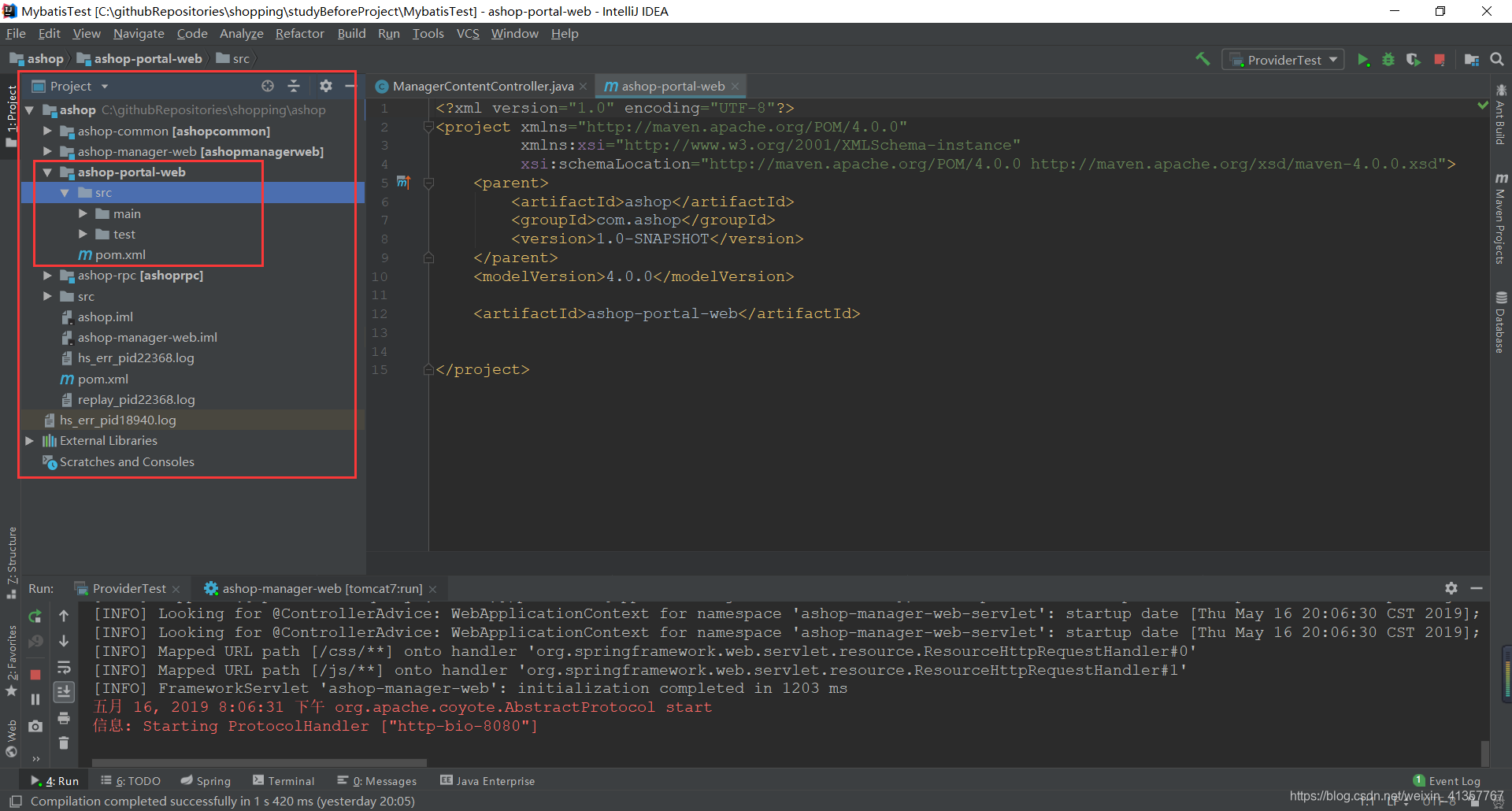1512x811 pixels.
Task: Open the 0: Messages tool window
Action: pyautogui.click(x=377, y=781)
